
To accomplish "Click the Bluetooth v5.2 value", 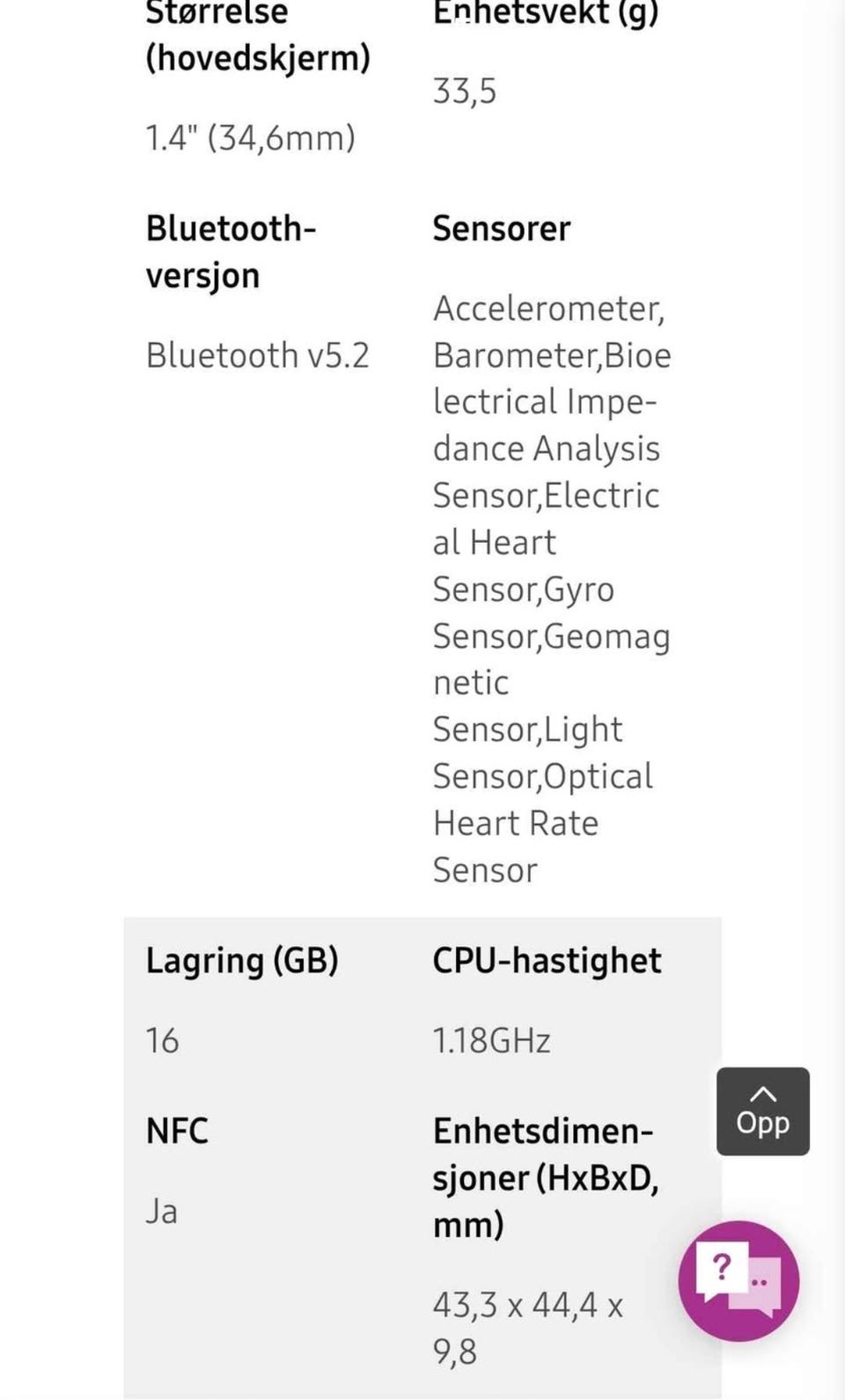I will [x=257, y=355].
